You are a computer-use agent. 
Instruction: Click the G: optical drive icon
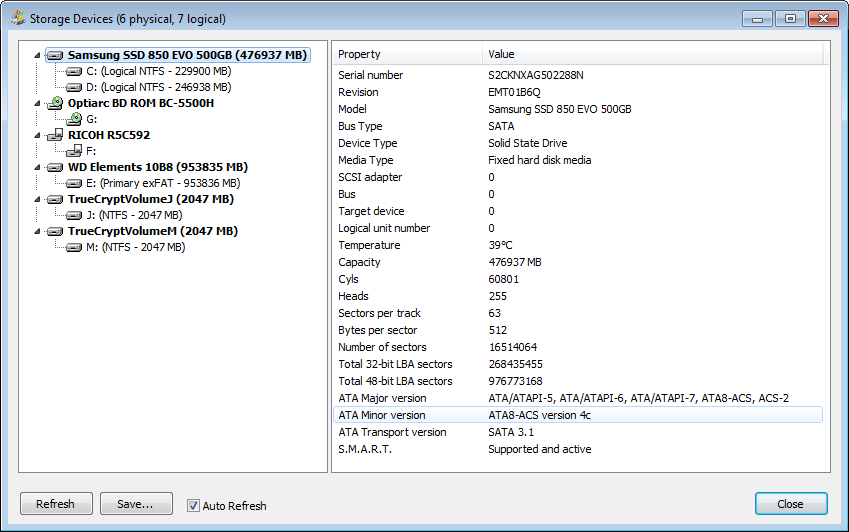coord(74,119)
